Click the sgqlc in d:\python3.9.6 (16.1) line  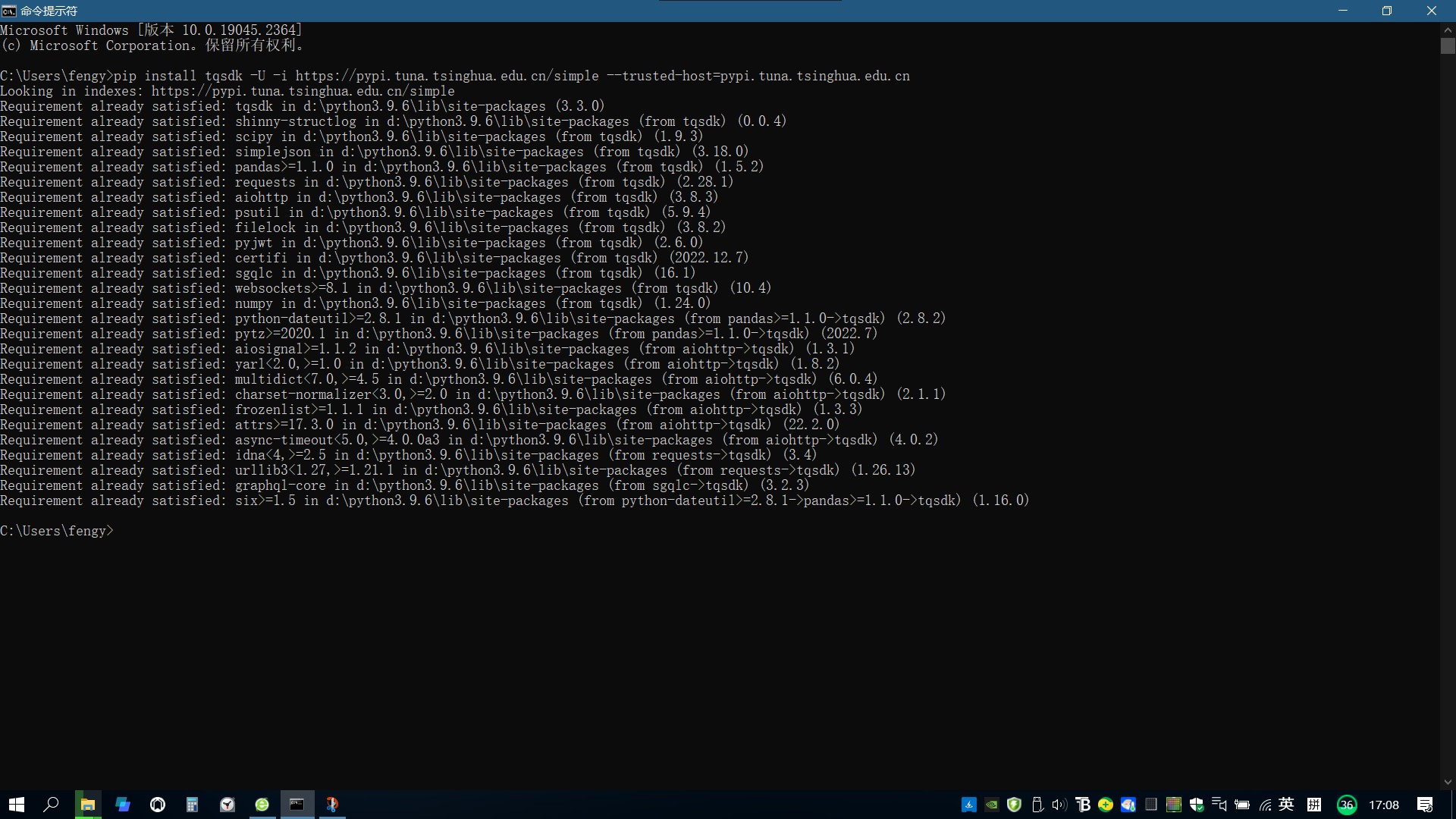point(348,273)
